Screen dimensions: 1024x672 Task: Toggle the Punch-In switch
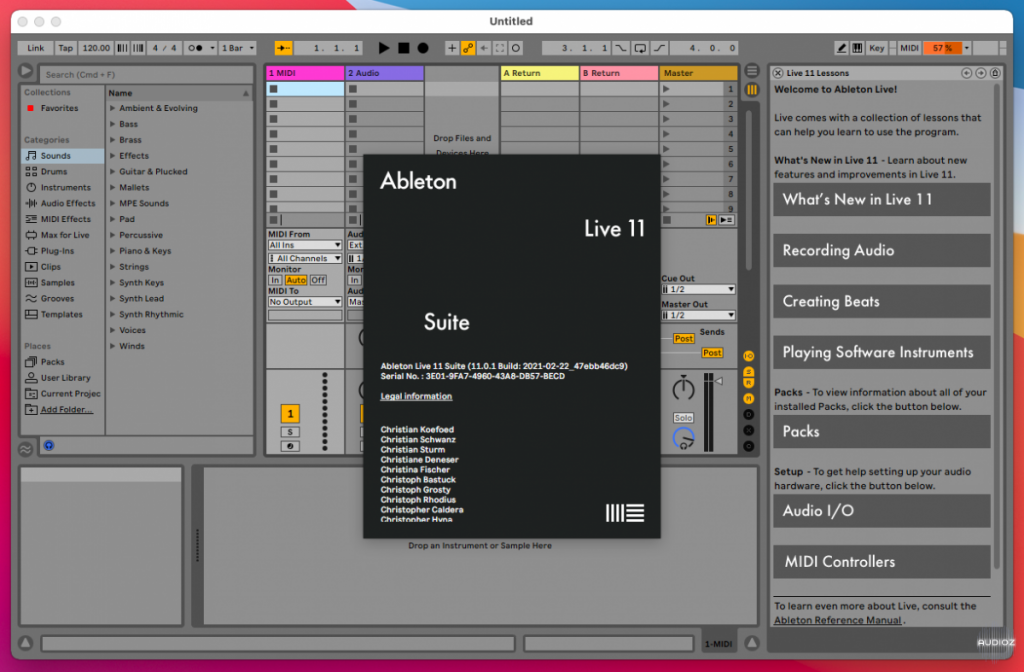click(x=621, y=48)
